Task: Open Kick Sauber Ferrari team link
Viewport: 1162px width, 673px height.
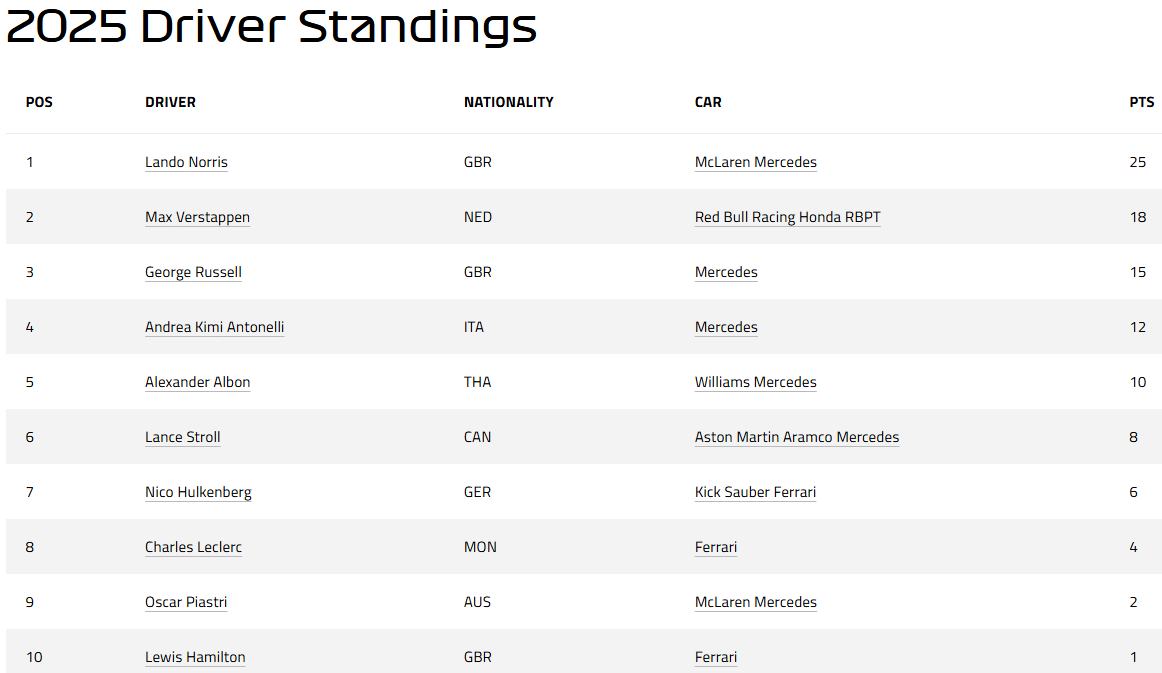Action: pyautogui.click(x=755, y=491)
